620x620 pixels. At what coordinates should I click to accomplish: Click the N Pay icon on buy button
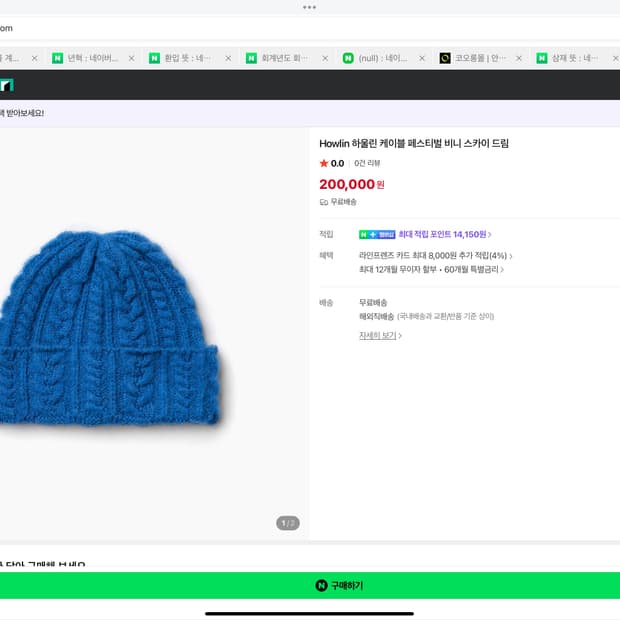pos(321,585)
